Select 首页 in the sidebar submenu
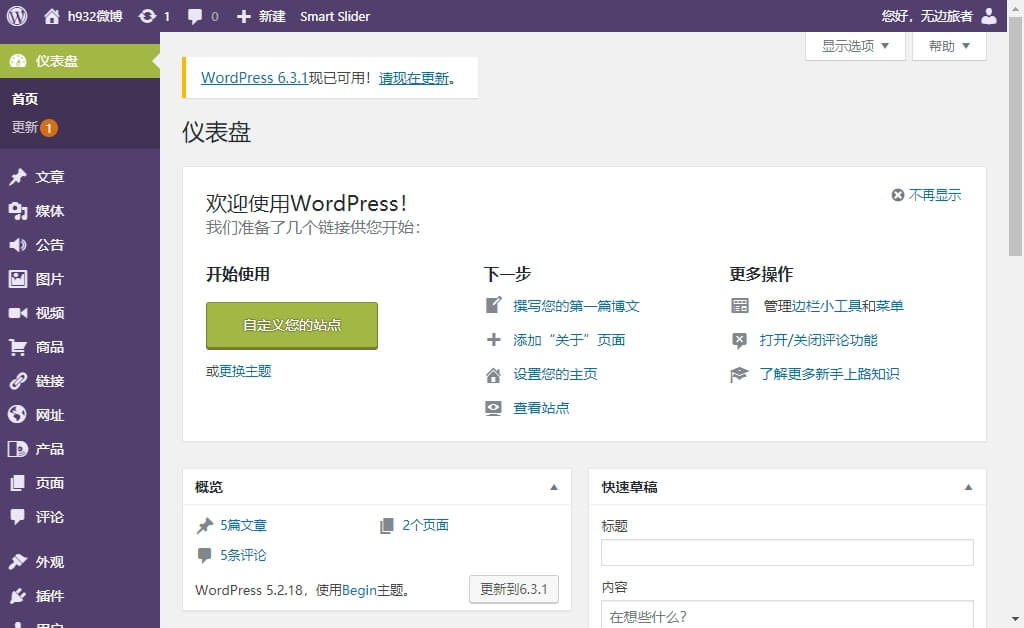The image size is (1024, 628). pyautogui.click(x=25, y=99)
